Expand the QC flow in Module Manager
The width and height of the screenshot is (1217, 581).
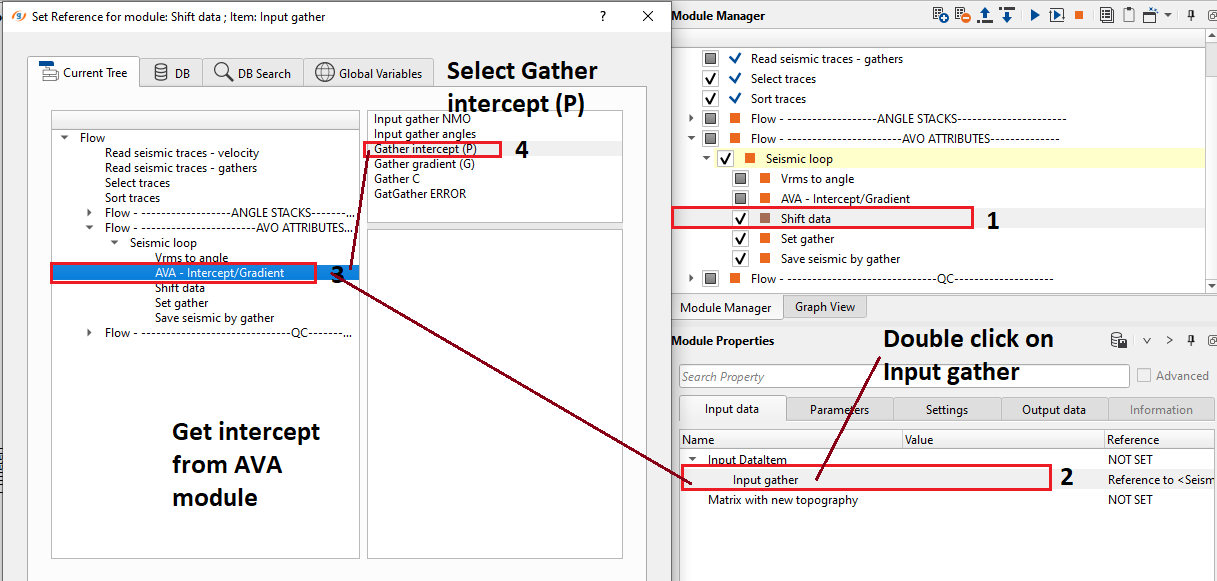pos(691,279)
